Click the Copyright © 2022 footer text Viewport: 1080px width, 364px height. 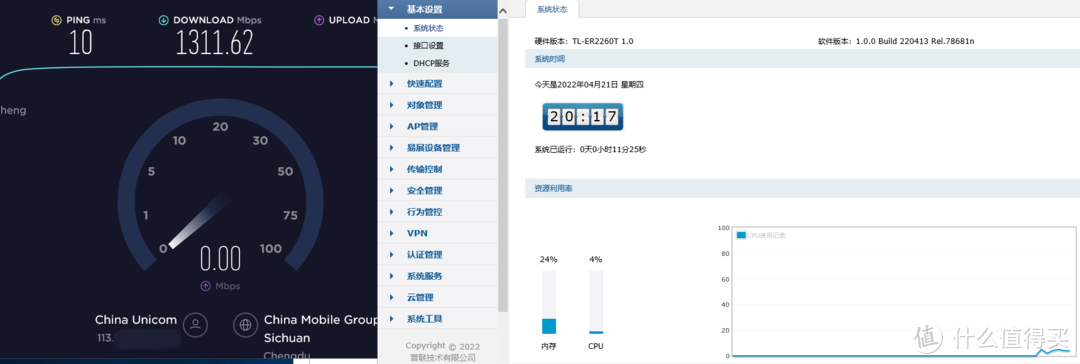coord(442,346)
